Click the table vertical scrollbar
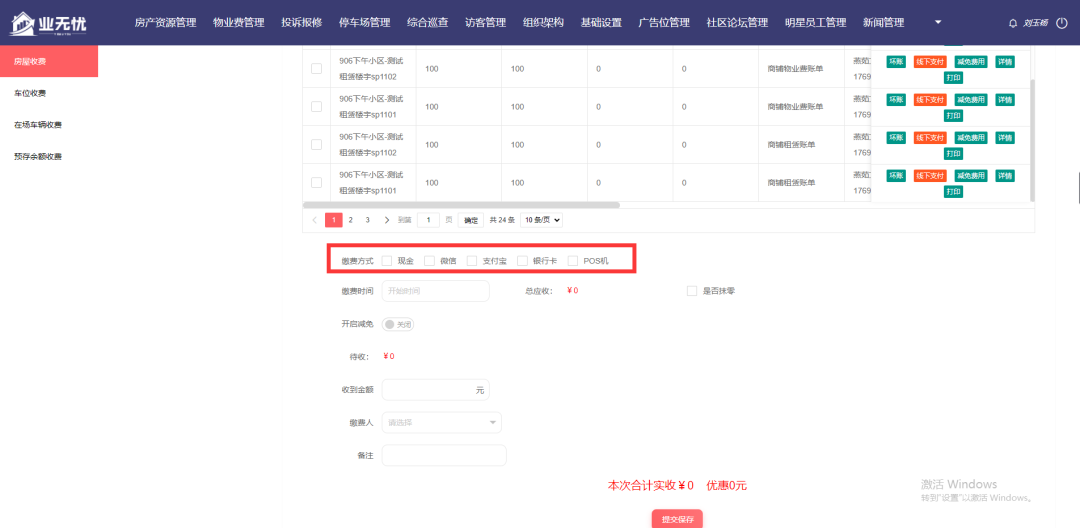Image resolution: width=1080 pixels, height=528 pixels. pyautogui.click(x=1032, y=140)
